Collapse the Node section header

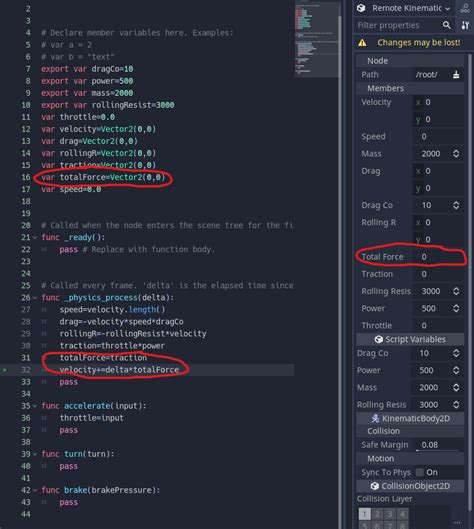coord(410,61)
